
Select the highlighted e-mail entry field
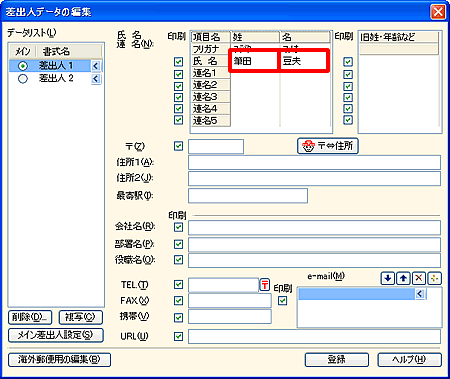(x=357, y=294)
